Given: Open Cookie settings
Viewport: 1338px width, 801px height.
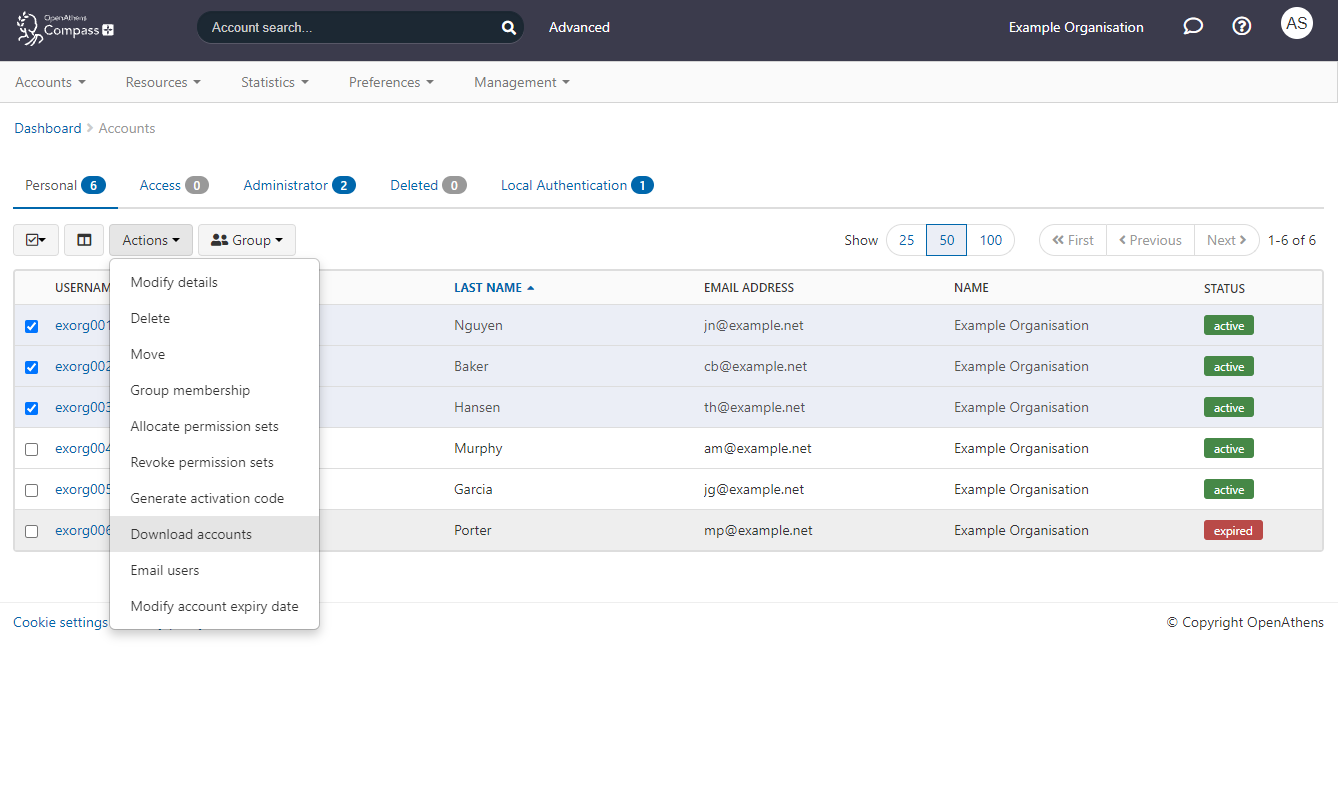Looking at the screenshot, I should 60,622.
